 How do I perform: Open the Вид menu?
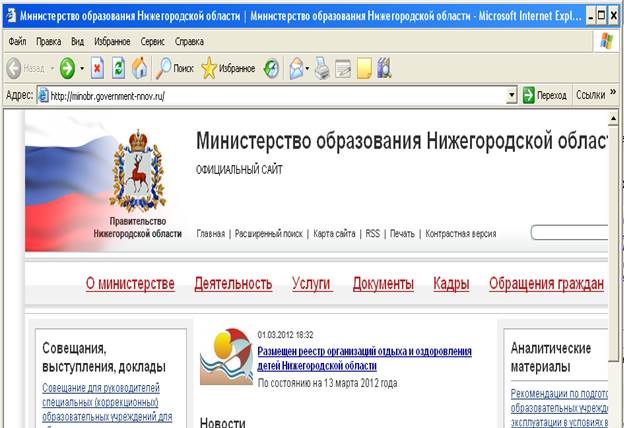click(78, 41)
